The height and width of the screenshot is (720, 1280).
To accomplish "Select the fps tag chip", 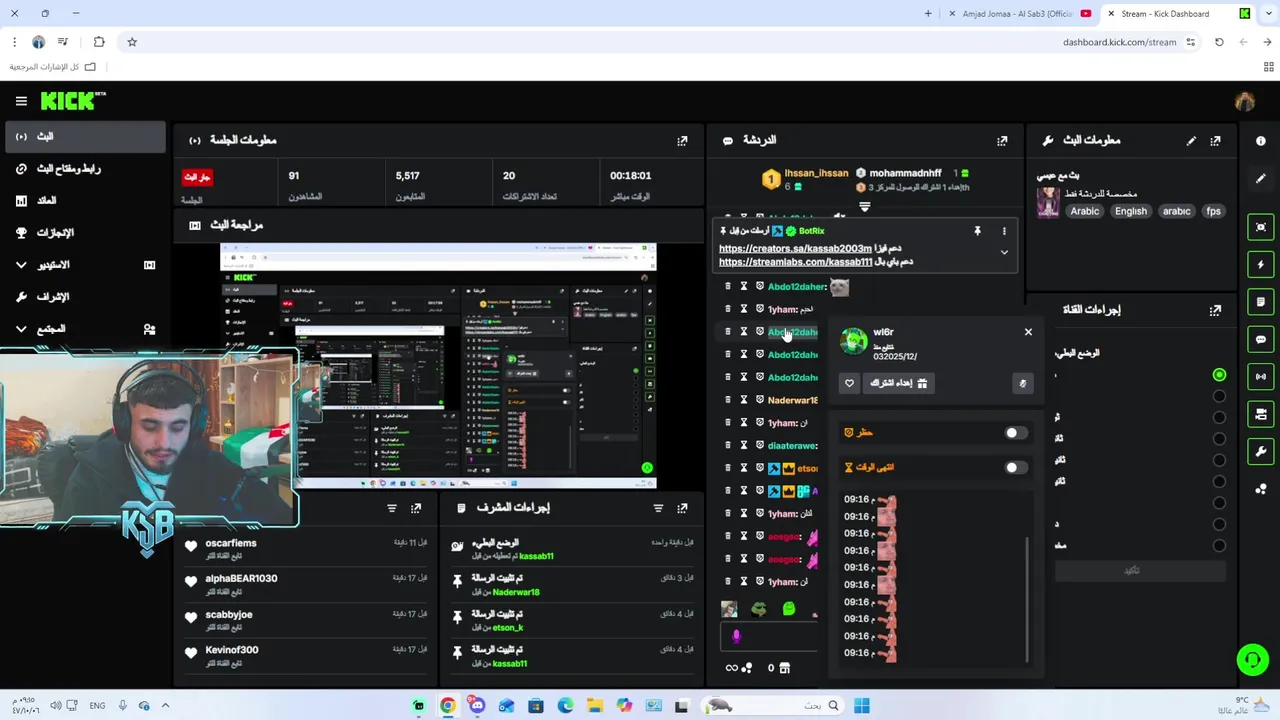I will [x=1213, y=211].
